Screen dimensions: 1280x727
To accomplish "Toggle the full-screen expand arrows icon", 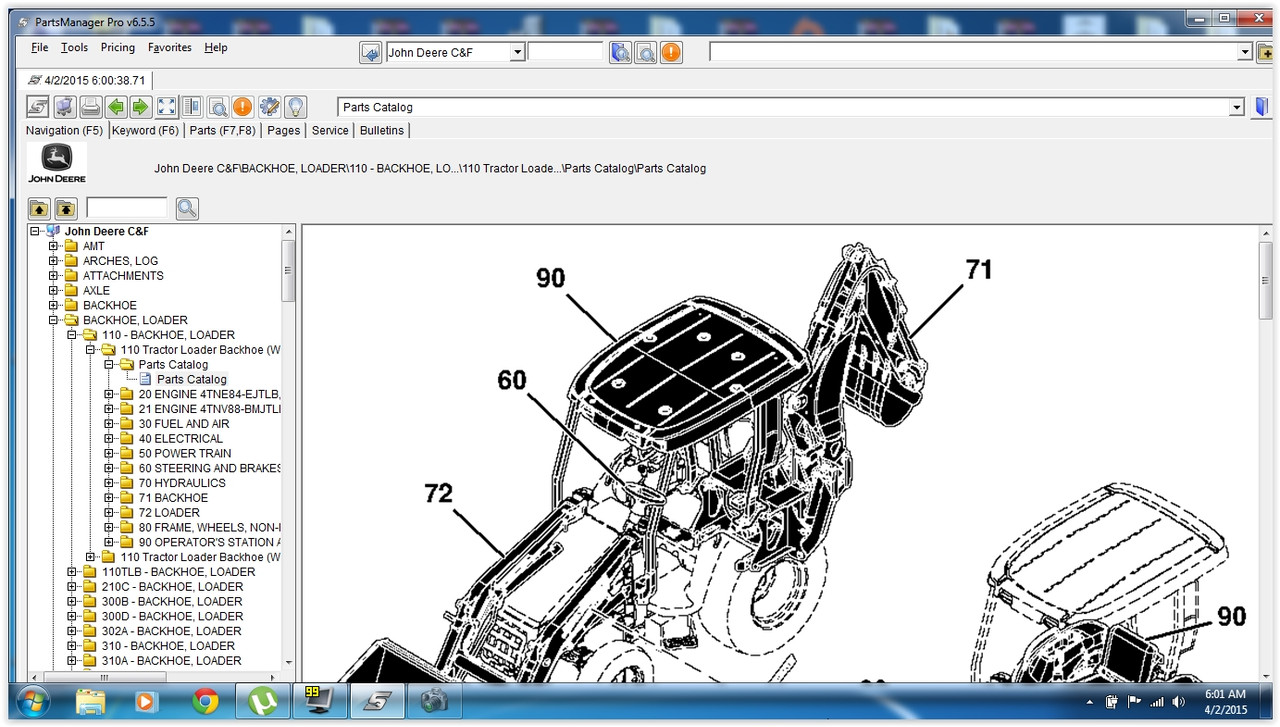I will 167,107.
